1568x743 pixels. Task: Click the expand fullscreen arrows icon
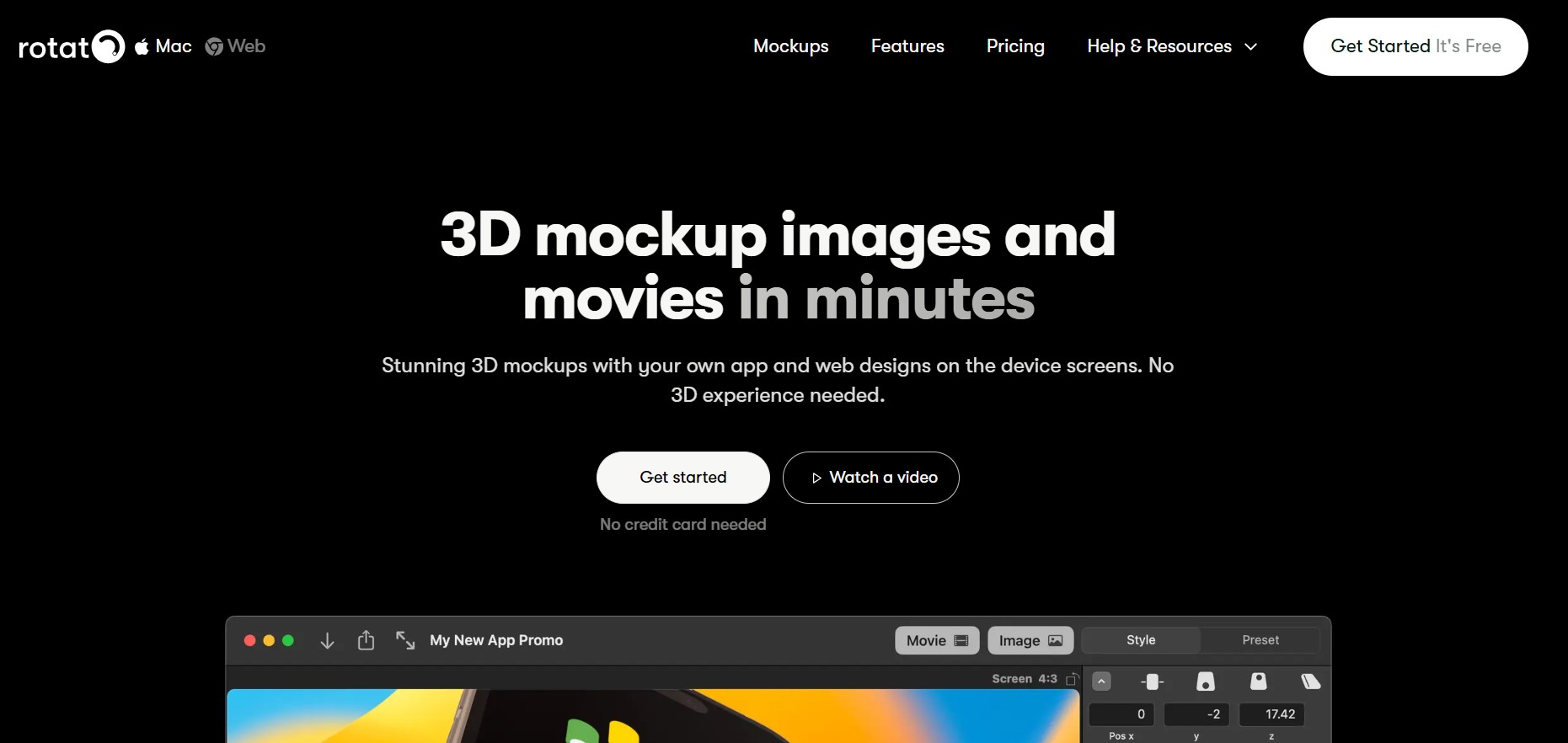[405, 641]
